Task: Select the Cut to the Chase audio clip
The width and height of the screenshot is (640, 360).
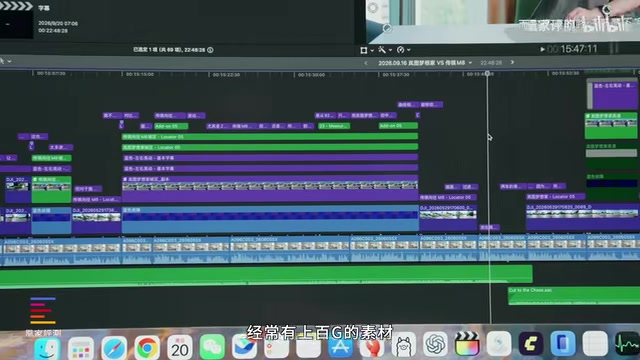Action: pos(574,296)
